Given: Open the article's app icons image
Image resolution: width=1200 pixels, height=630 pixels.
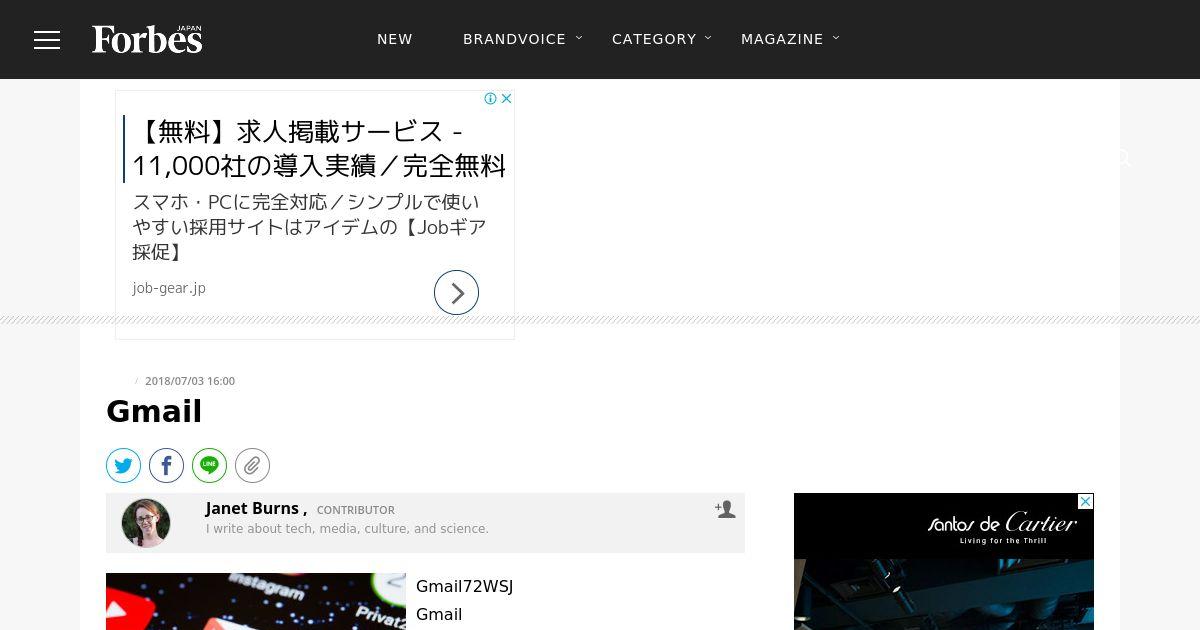Looking at the screenshot, I should coord(256,601).
